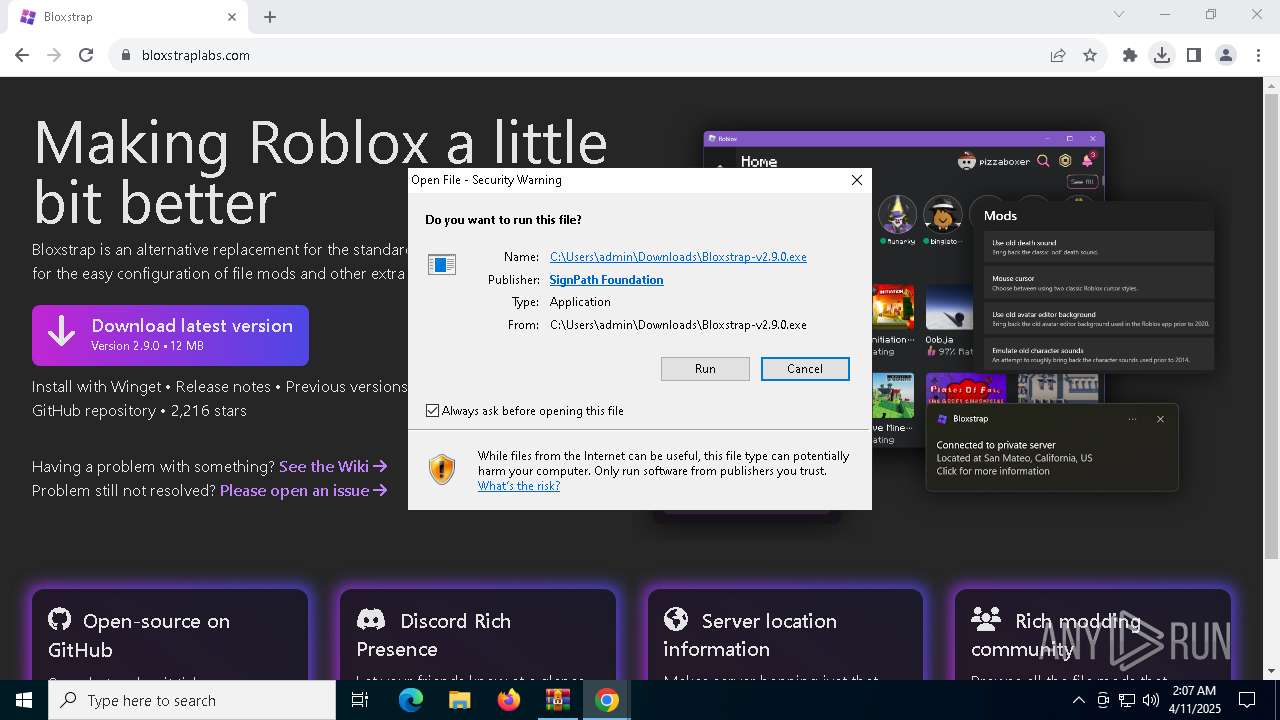
Task: Open Chrome extensions puzzle icon
Action: (1130, 55)
